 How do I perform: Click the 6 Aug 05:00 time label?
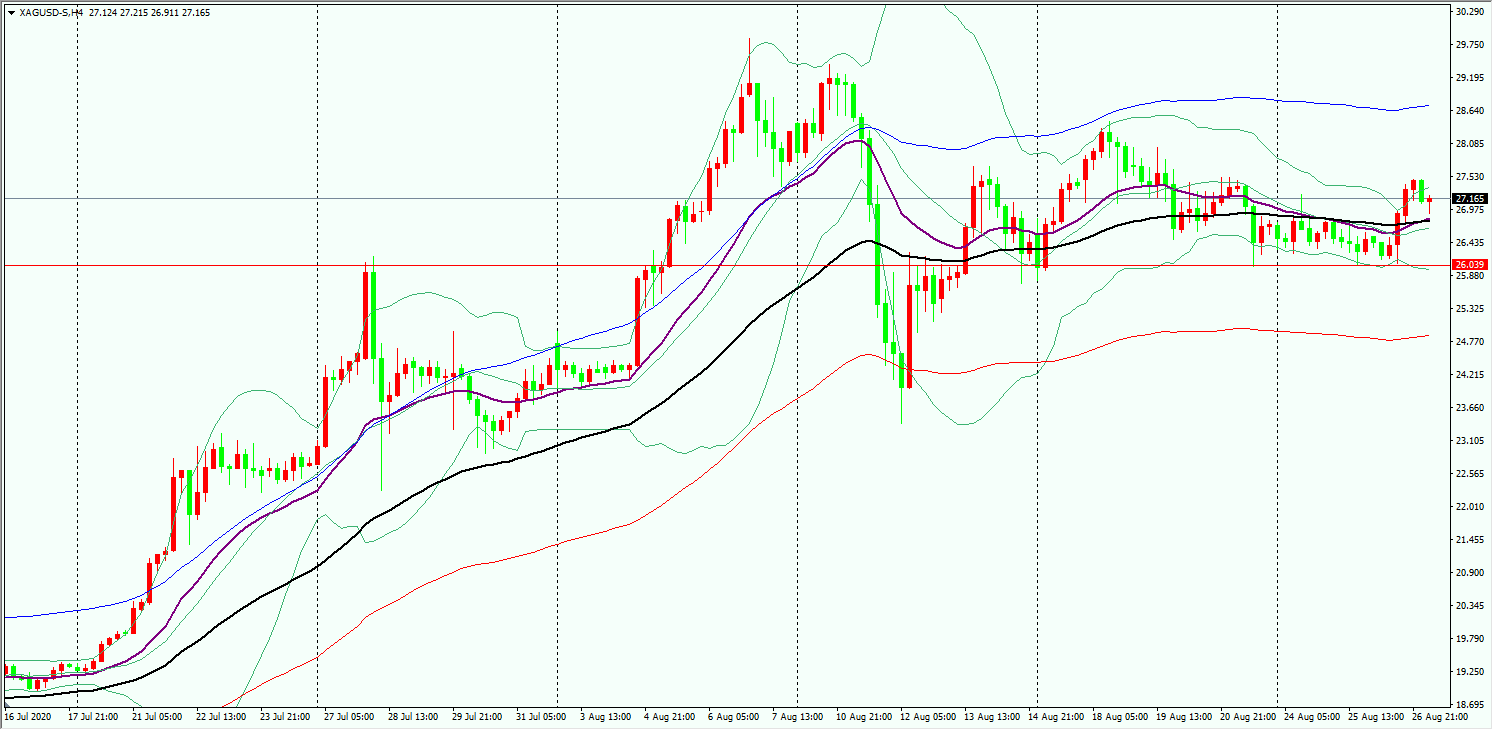click(x=732, y=717)
